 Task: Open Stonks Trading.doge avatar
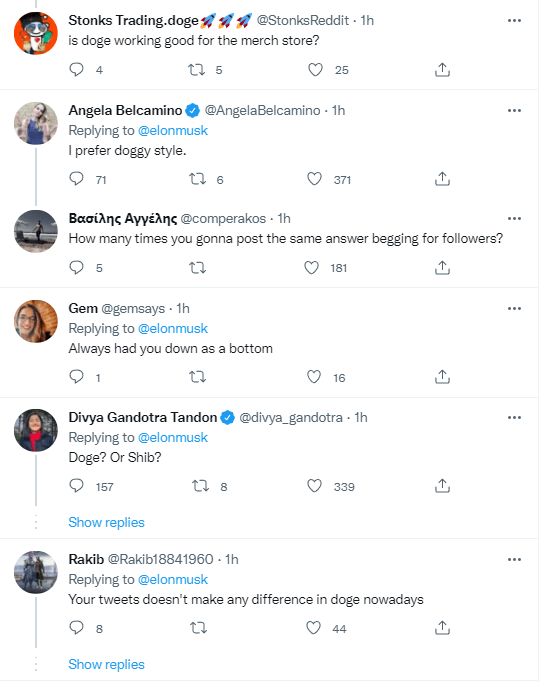(36, 33)
